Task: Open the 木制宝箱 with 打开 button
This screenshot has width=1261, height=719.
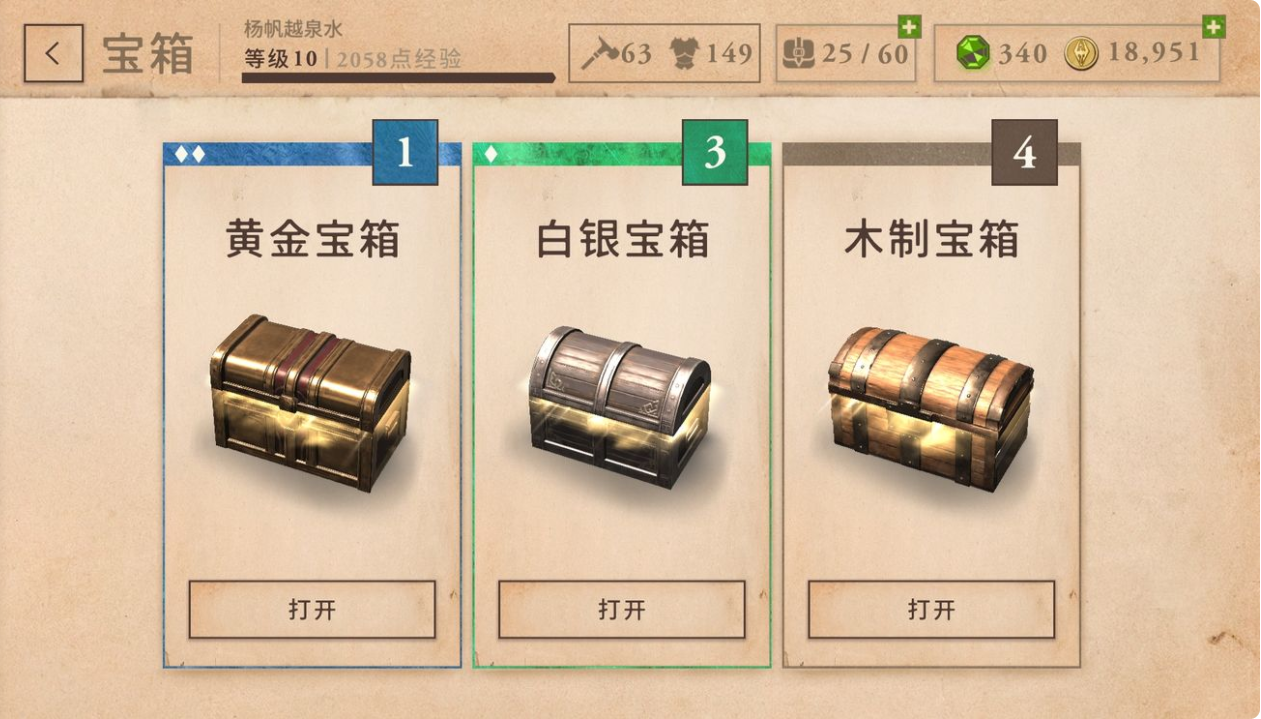Action: tap(931, 609)
